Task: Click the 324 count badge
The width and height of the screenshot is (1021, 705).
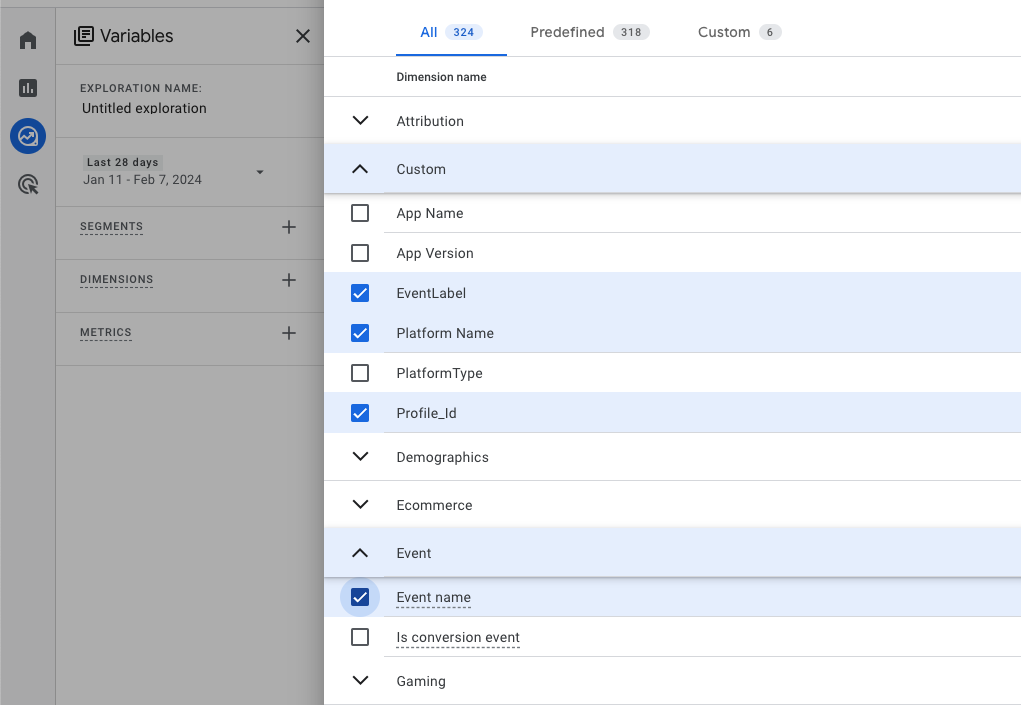Action: tap(464, 32)
